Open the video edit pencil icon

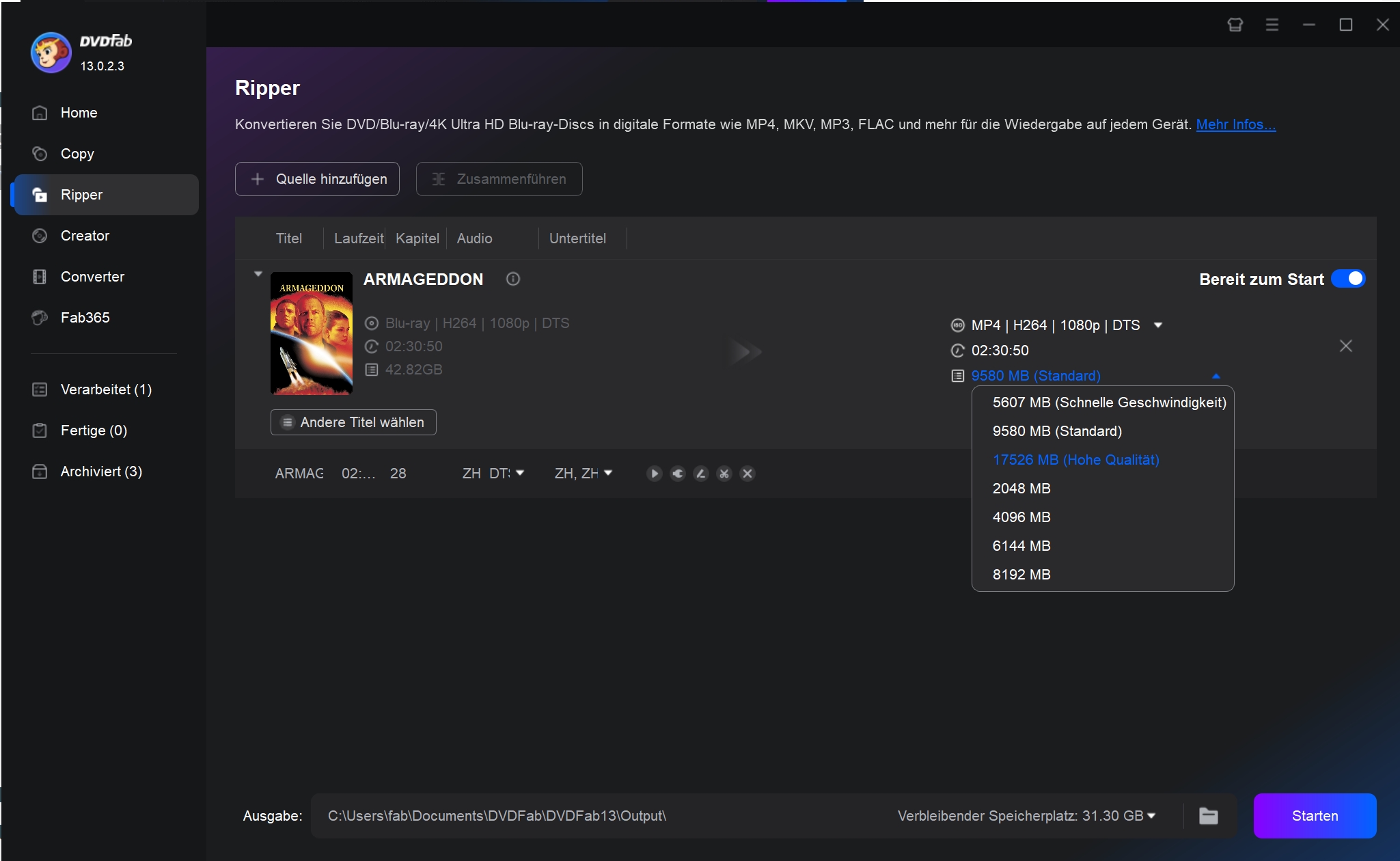701,474
